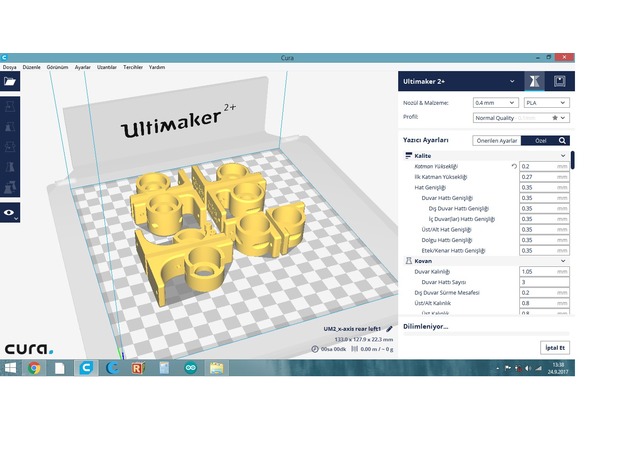
Task: Rename job with the pencil icon
Action: 389,329
